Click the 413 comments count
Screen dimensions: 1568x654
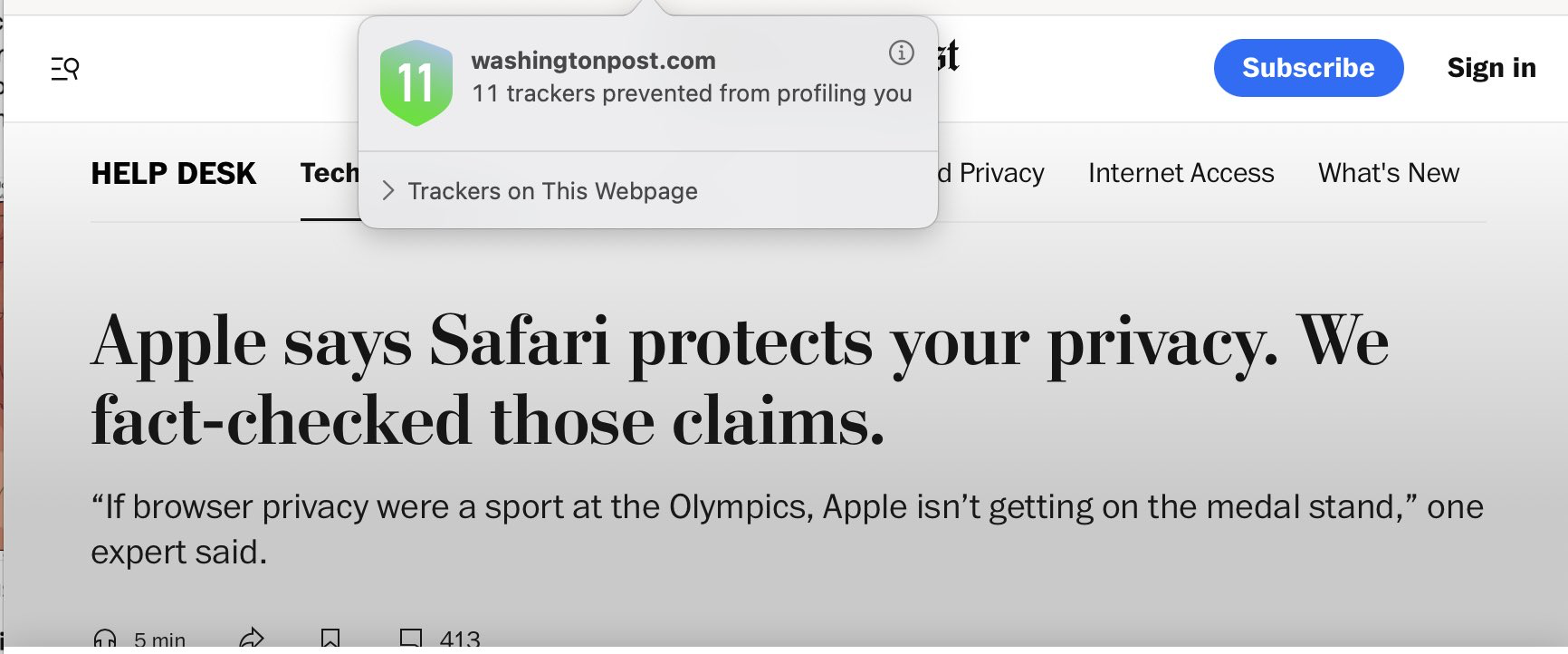click(460, 640)
